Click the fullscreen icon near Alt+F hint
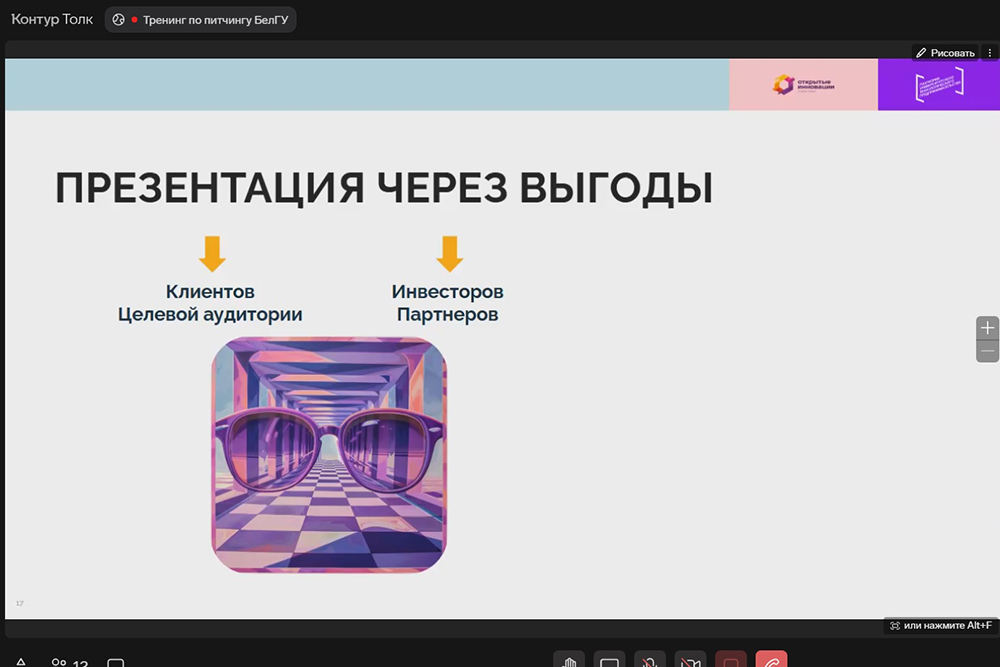This screenshot has width=1000, height=667. 894,626
